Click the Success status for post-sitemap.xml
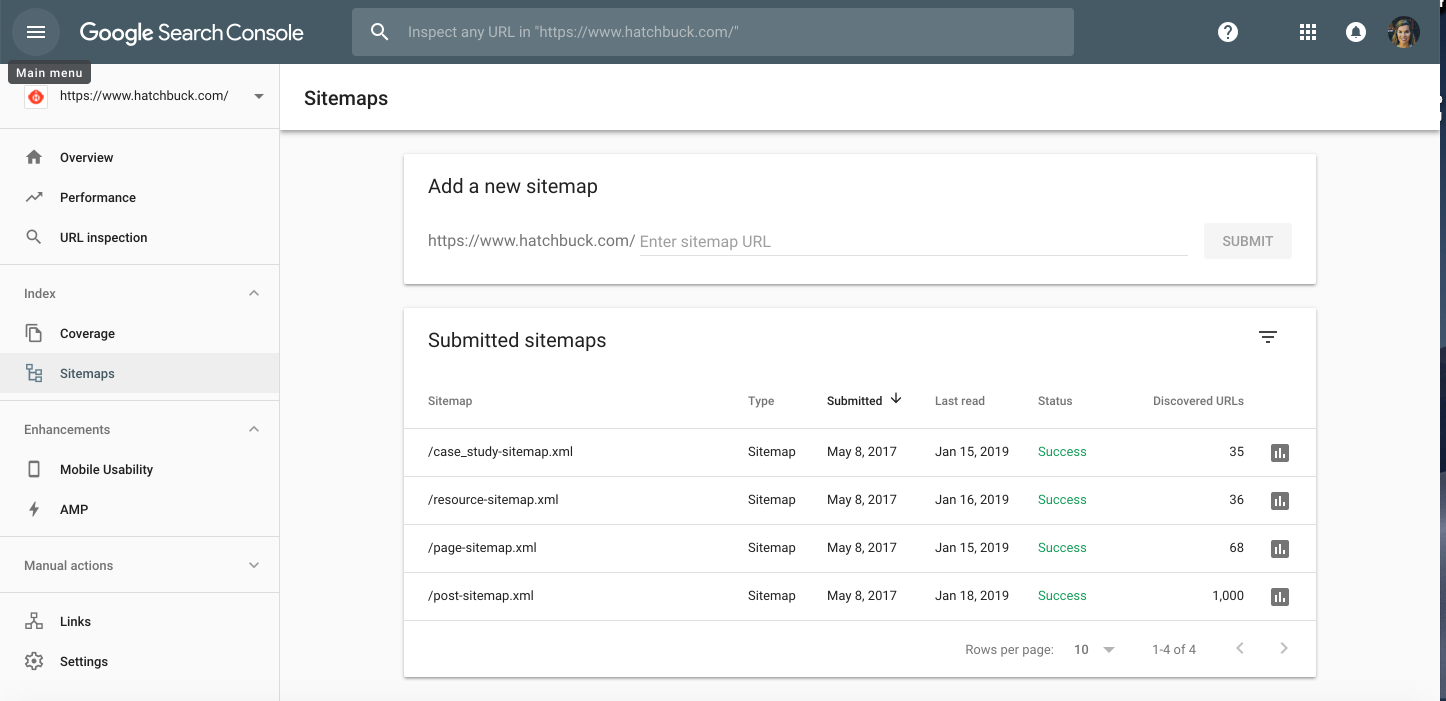 [1062, 596]
